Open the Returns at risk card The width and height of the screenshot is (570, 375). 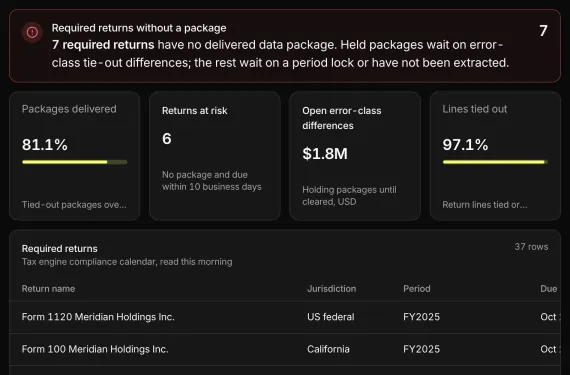coord(215,156)
